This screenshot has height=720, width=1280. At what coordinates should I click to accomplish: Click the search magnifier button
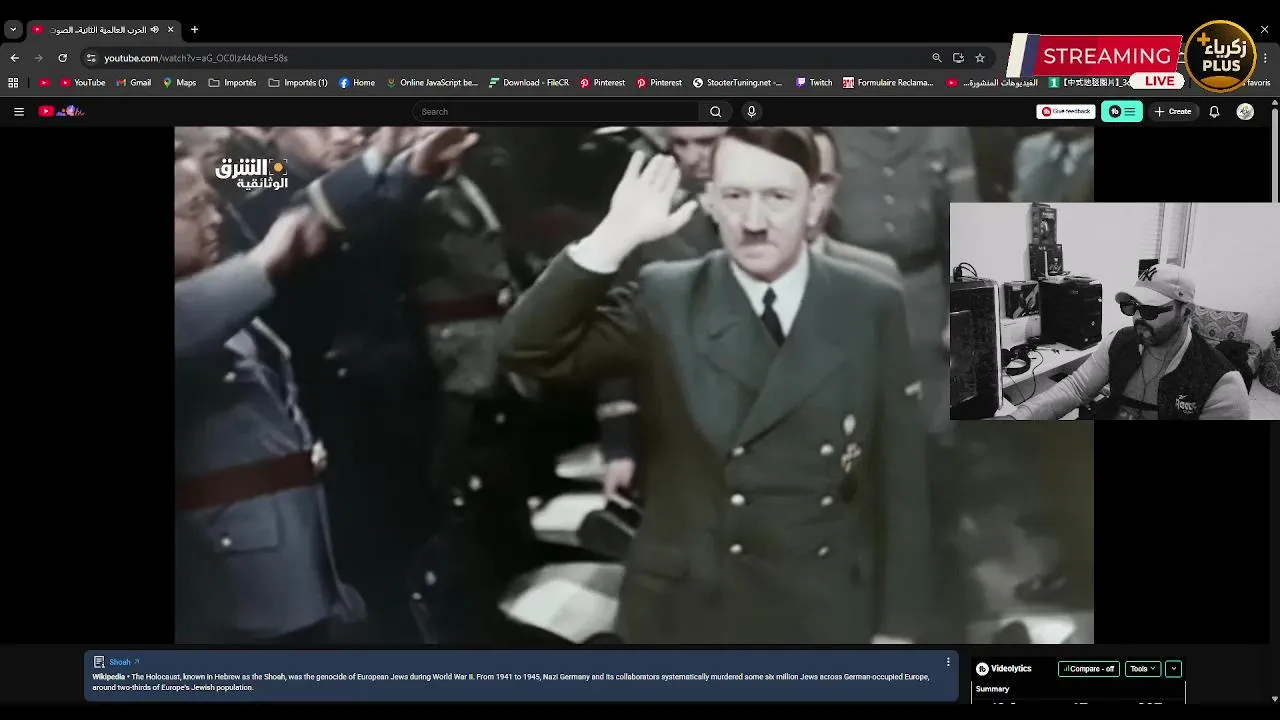point(715,112)
